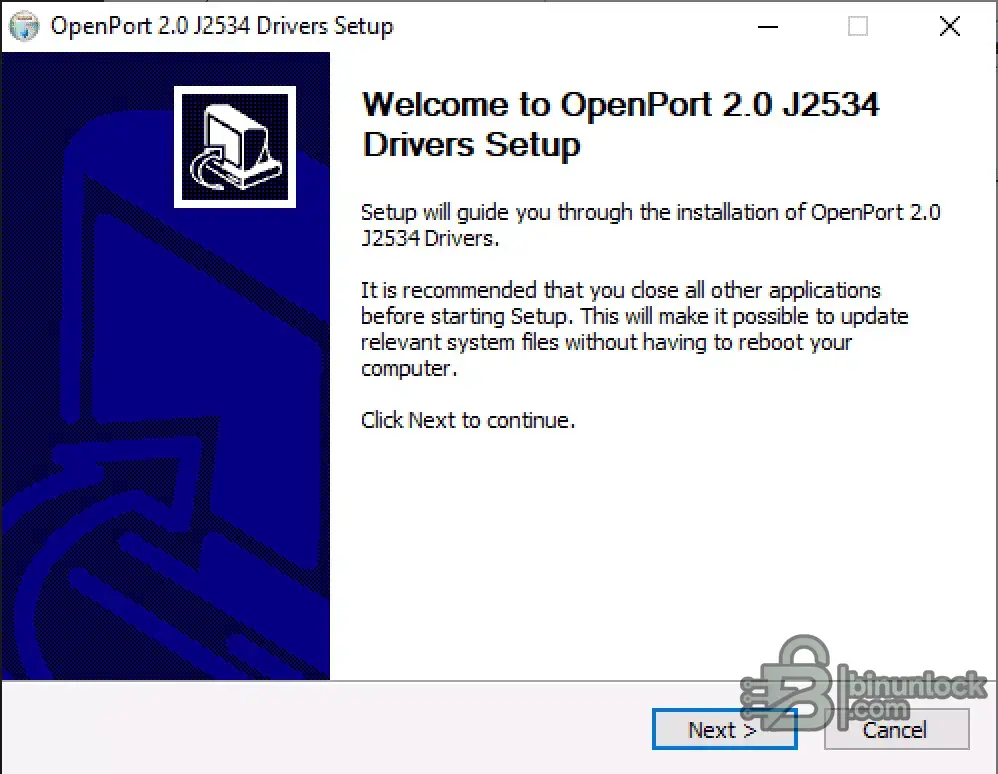Viewport: 998px width, 774px height.
Task: Click the Next button to continue
Action: click(x=724, y=729)
